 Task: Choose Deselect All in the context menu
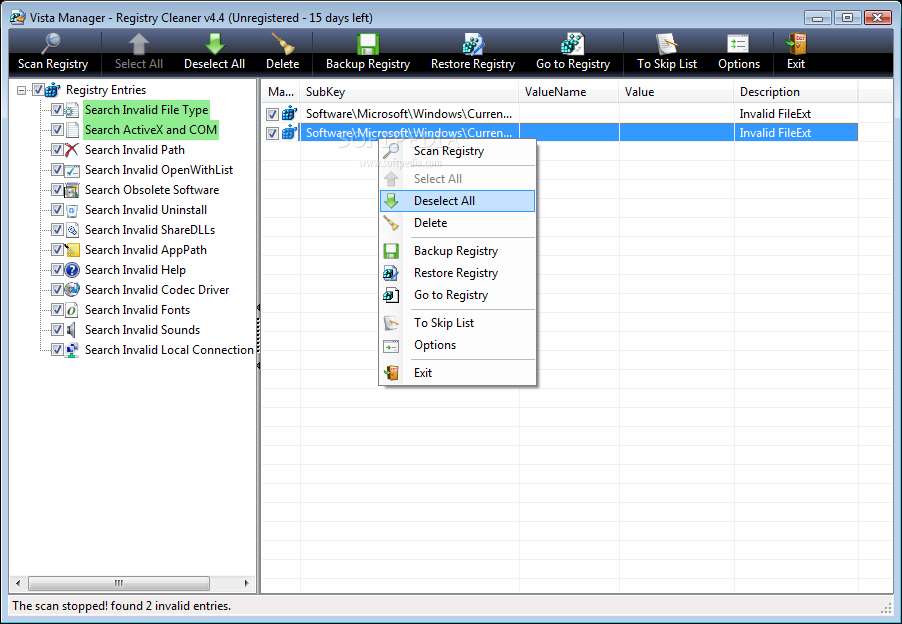coord(457,201)
